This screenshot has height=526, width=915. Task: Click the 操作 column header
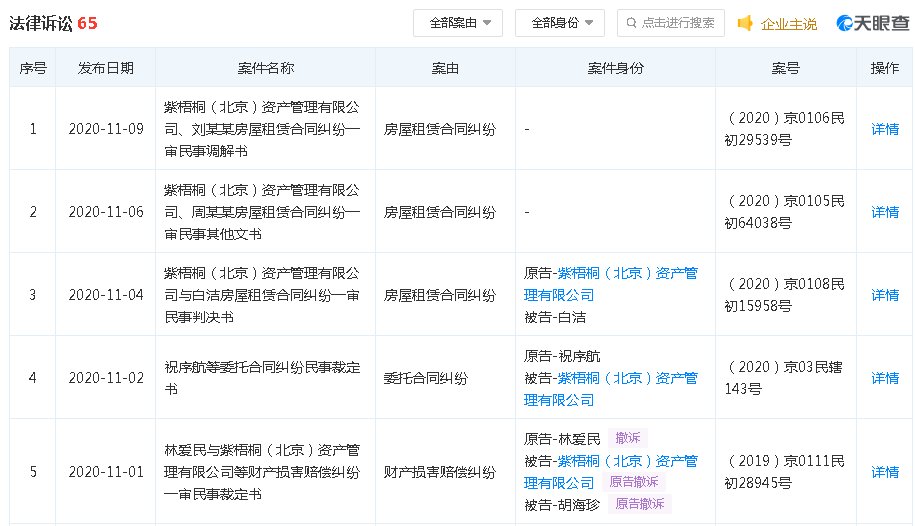(885, 68)
